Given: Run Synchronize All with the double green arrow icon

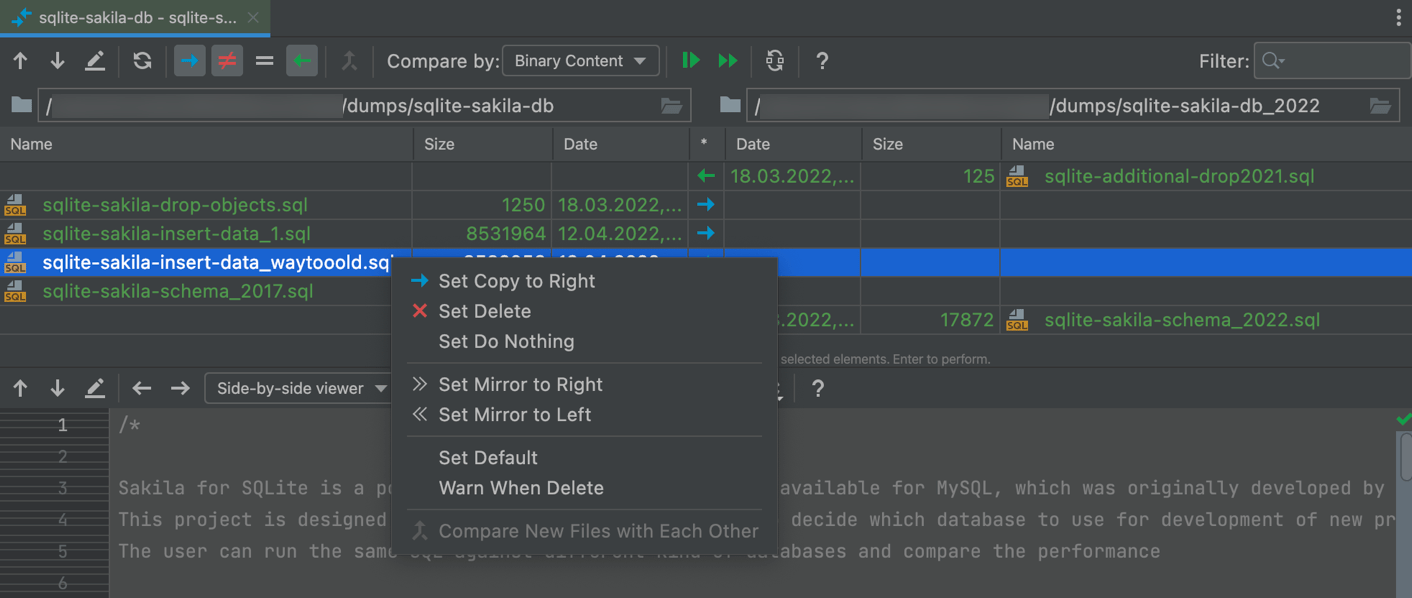Looking at the screenshot, I should coord(727,60).
